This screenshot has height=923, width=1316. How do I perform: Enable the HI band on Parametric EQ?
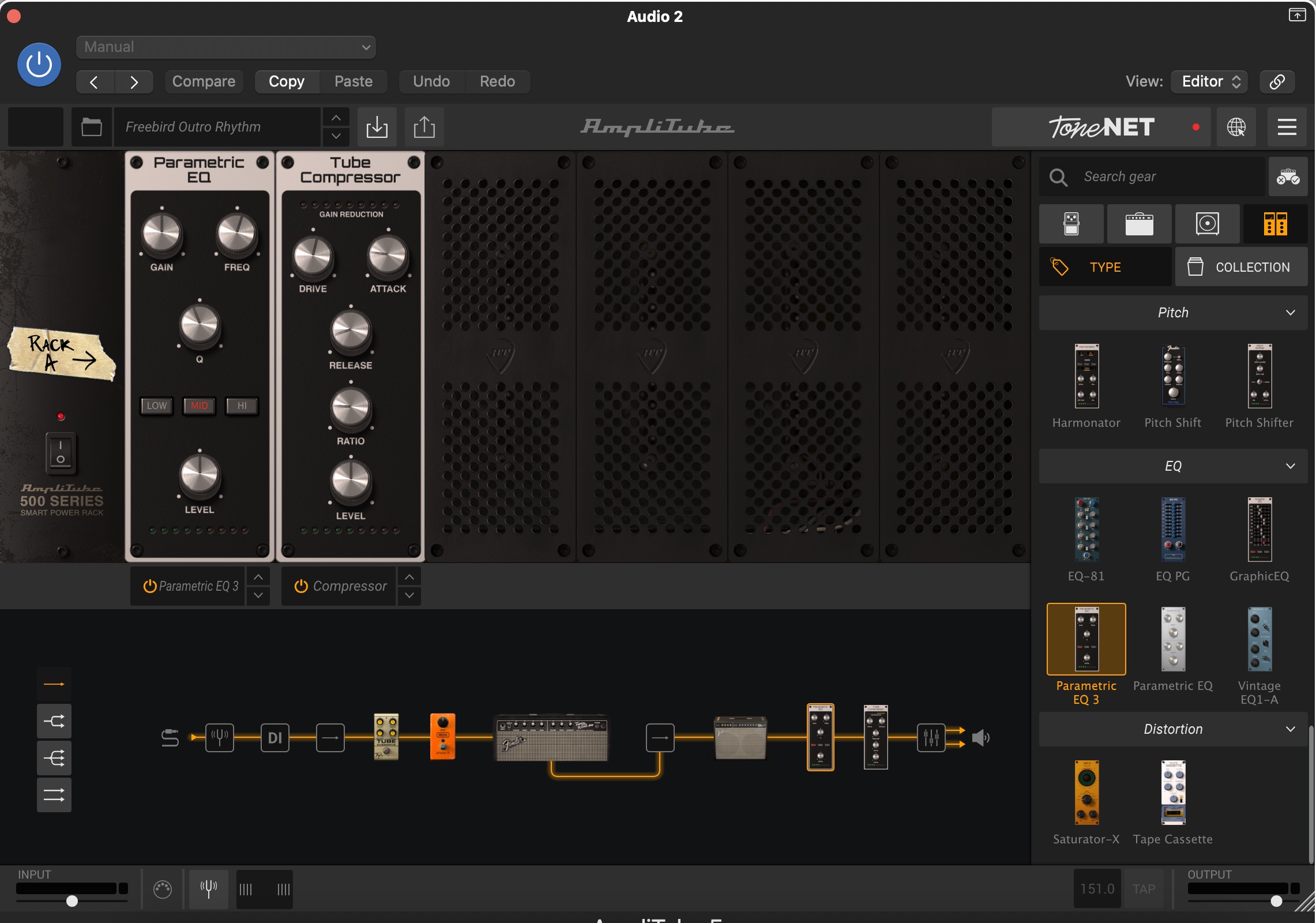point(242,406)
